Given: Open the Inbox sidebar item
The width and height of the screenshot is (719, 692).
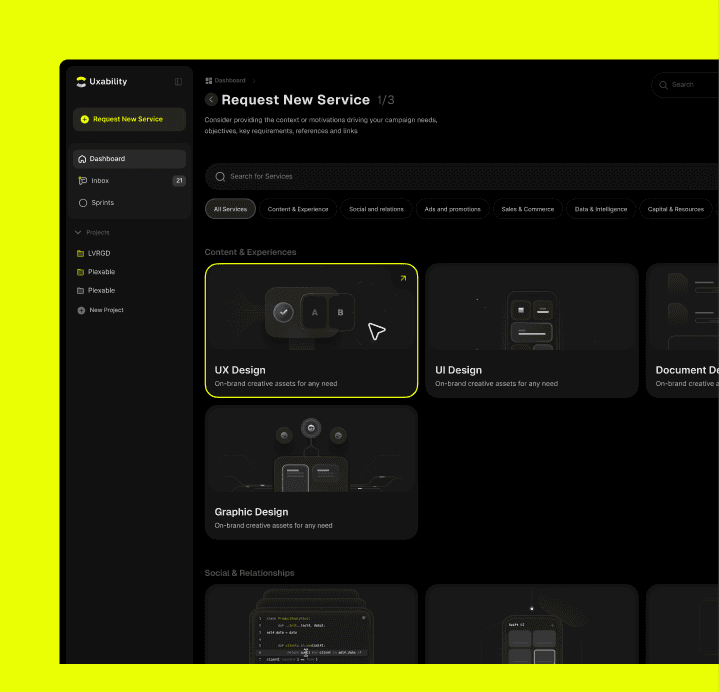Looking at the screenshot, I should [x=129, y=181].
